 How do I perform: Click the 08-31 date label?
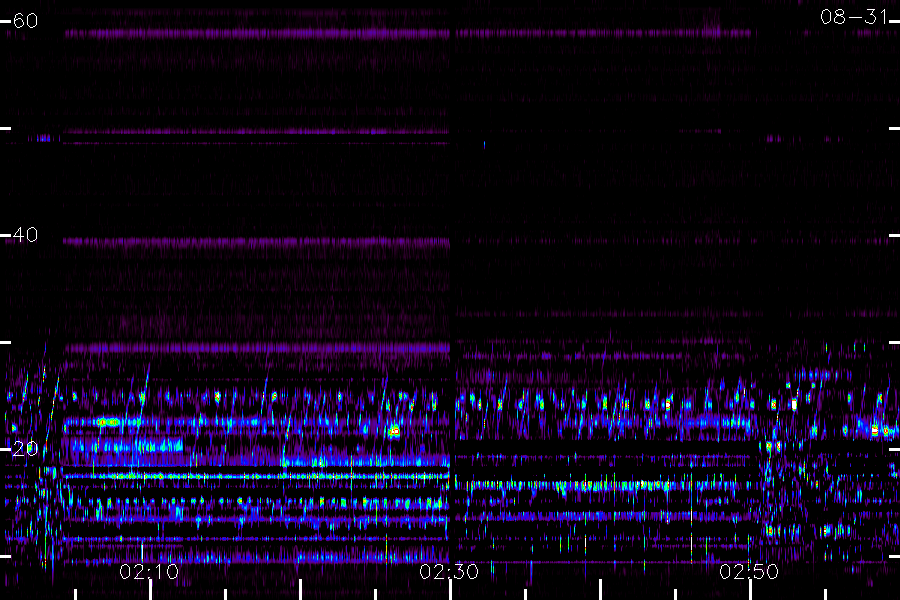[x=854, y=17]
